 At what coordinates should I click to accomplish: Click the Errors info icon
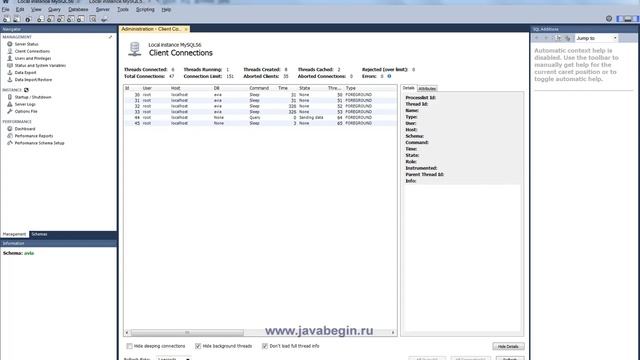(389, 76)
